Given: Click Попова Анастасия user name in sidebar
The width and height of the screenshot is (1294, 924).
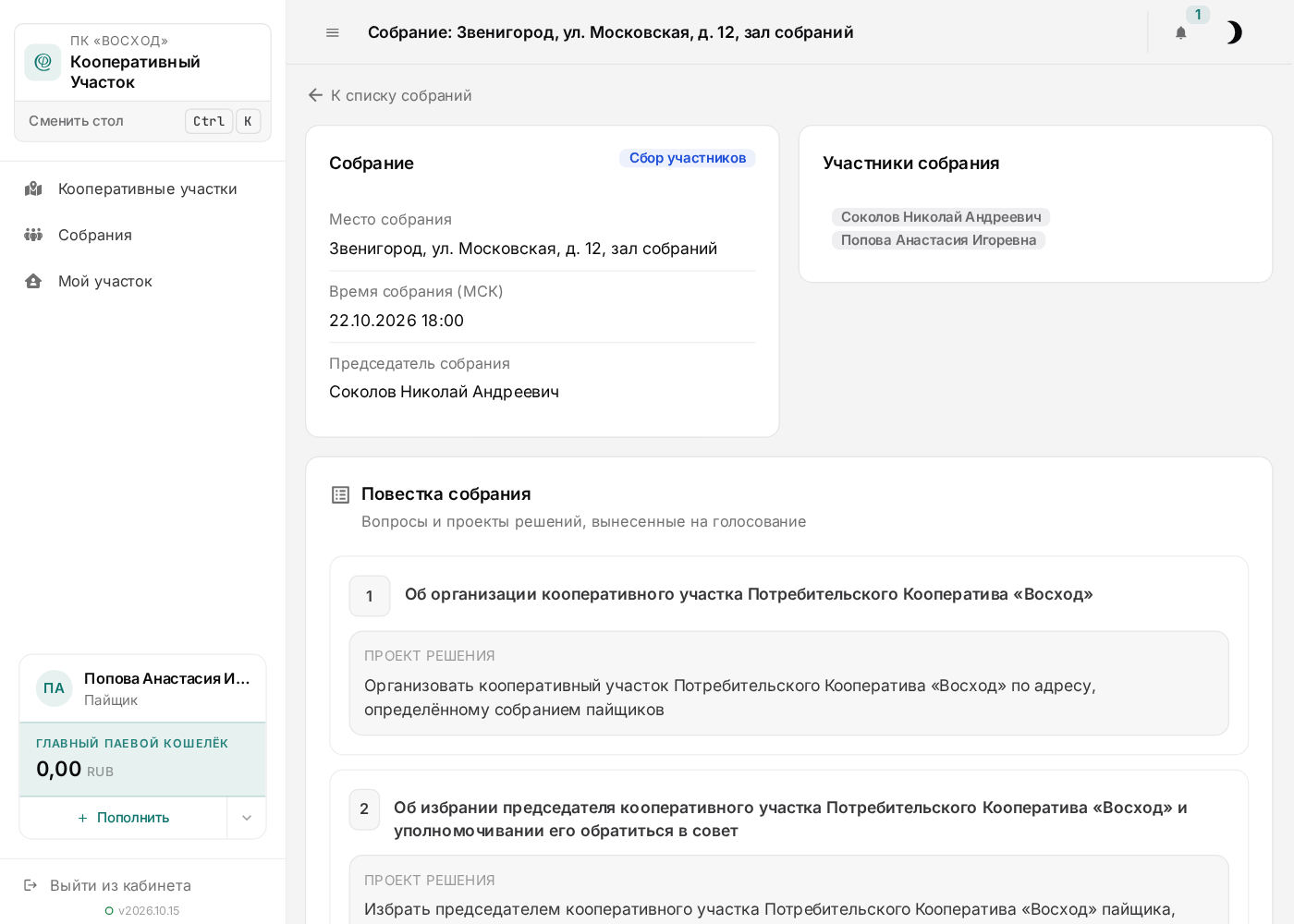Looking at the screenshot, I should point(167,678).
